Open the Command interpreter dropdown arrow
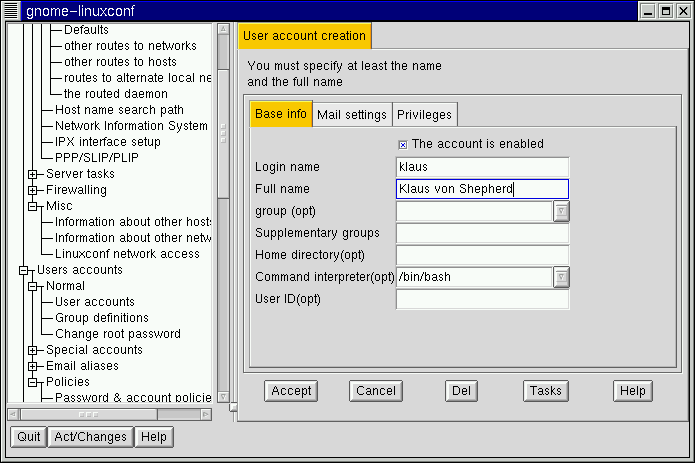Viewport: 695px width, 463px height. click(x=561, y=277)
